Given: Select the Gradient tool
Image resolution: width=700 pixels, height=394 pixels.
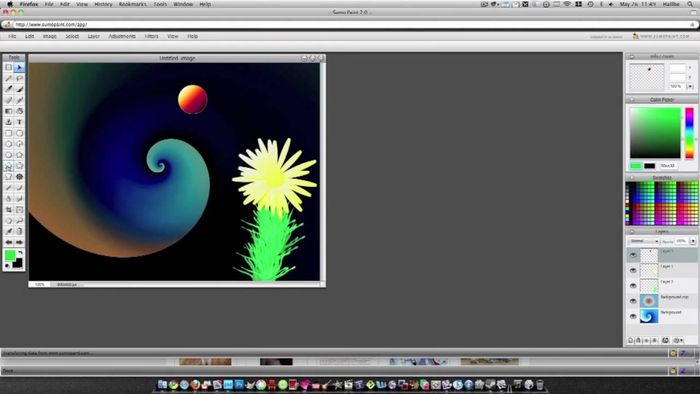Looking at the screenshot, I should [8, 111].
